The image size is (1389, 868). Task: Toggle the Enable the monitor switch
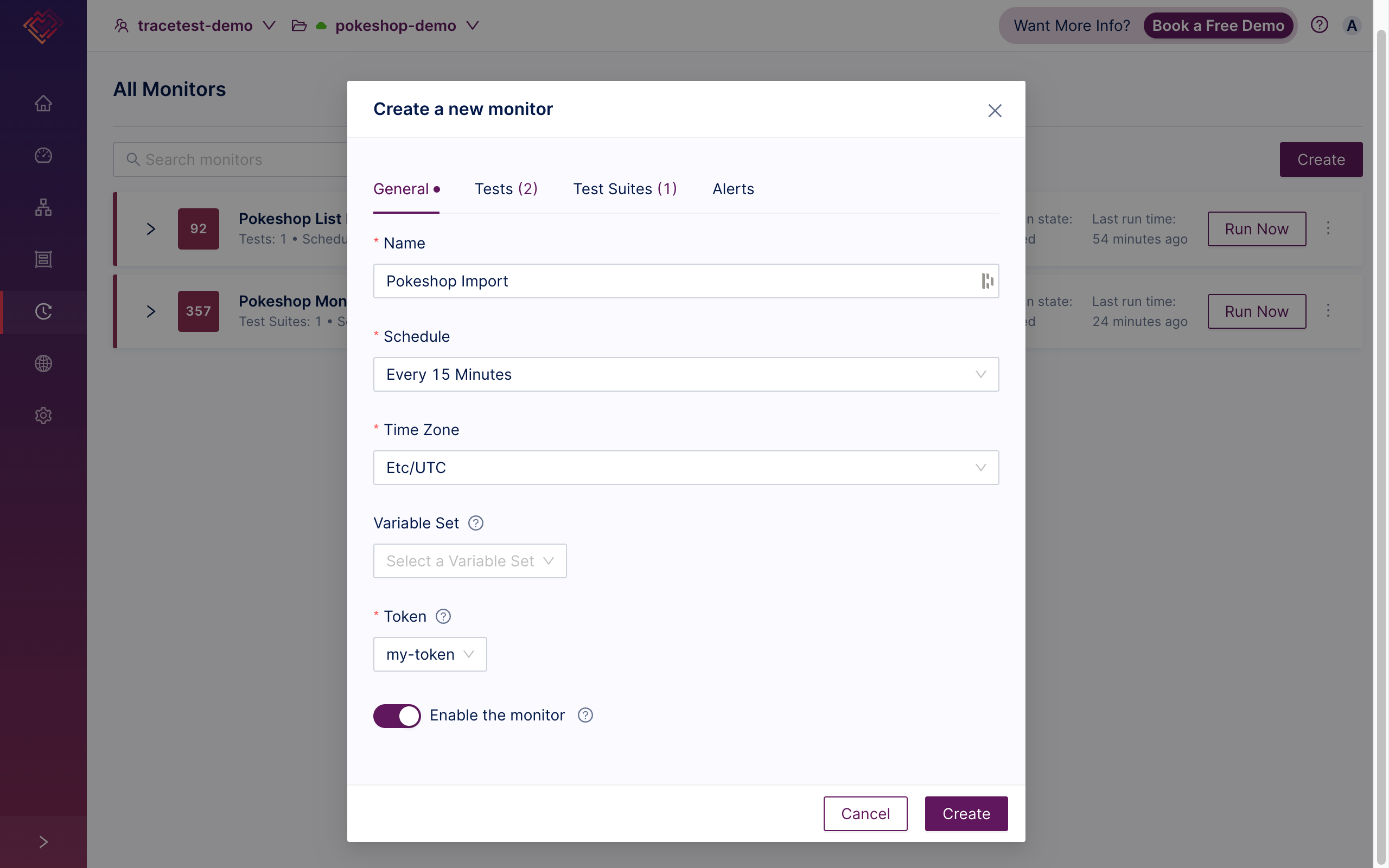coord(397,716)
